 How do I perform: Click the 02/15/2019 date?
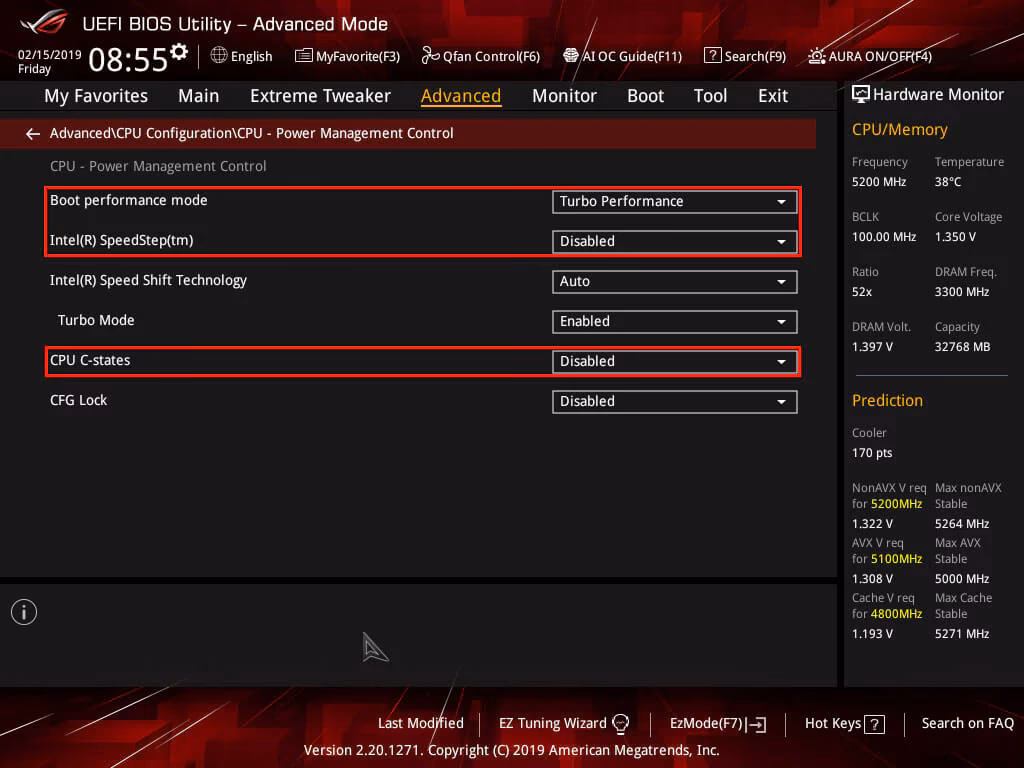click(50, 55)
